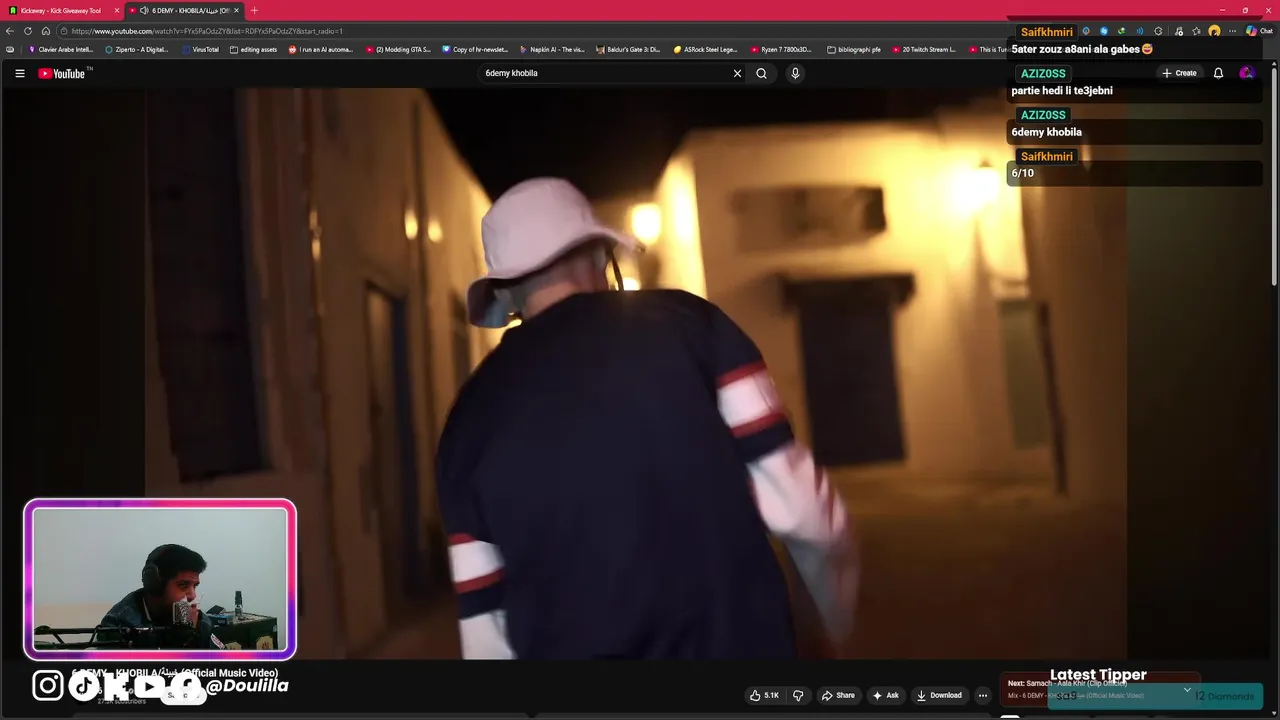
Task: Open Napkin AI bookmark
Action: [x=552, y=49]
